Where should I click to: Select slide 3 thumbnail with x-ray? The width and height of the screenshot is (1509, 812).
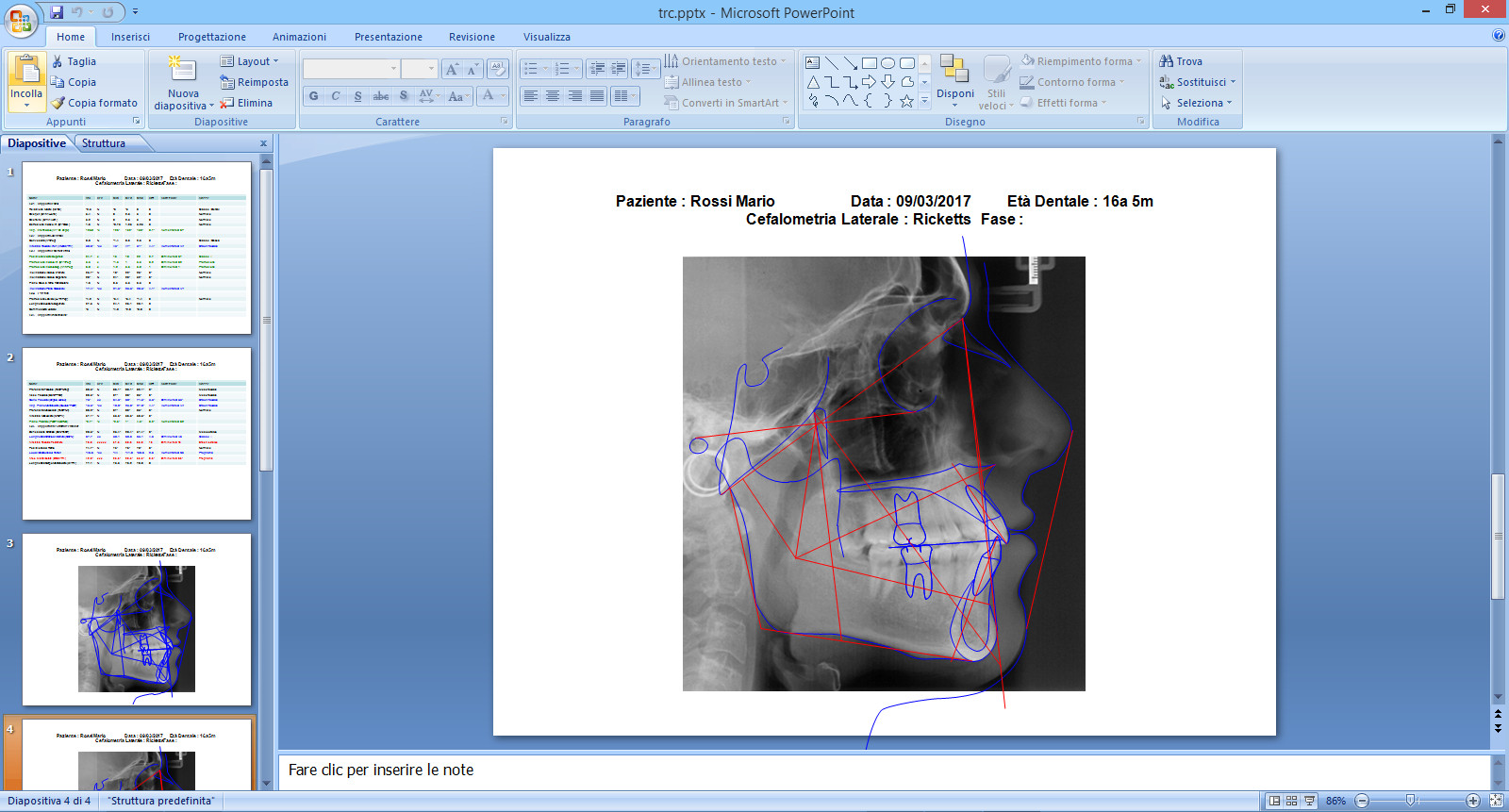[137, 620]
